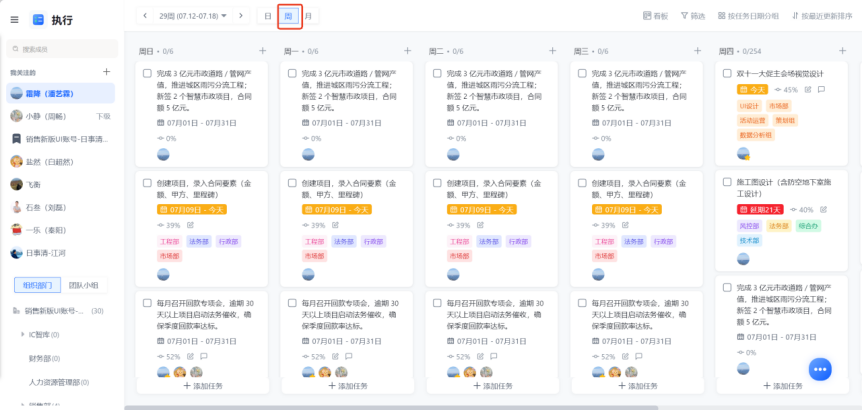Viewport: 862px width, 411px height.
Task: Click the edit icon beside 52% in the 周三 column
Action: tap(626, 356)
